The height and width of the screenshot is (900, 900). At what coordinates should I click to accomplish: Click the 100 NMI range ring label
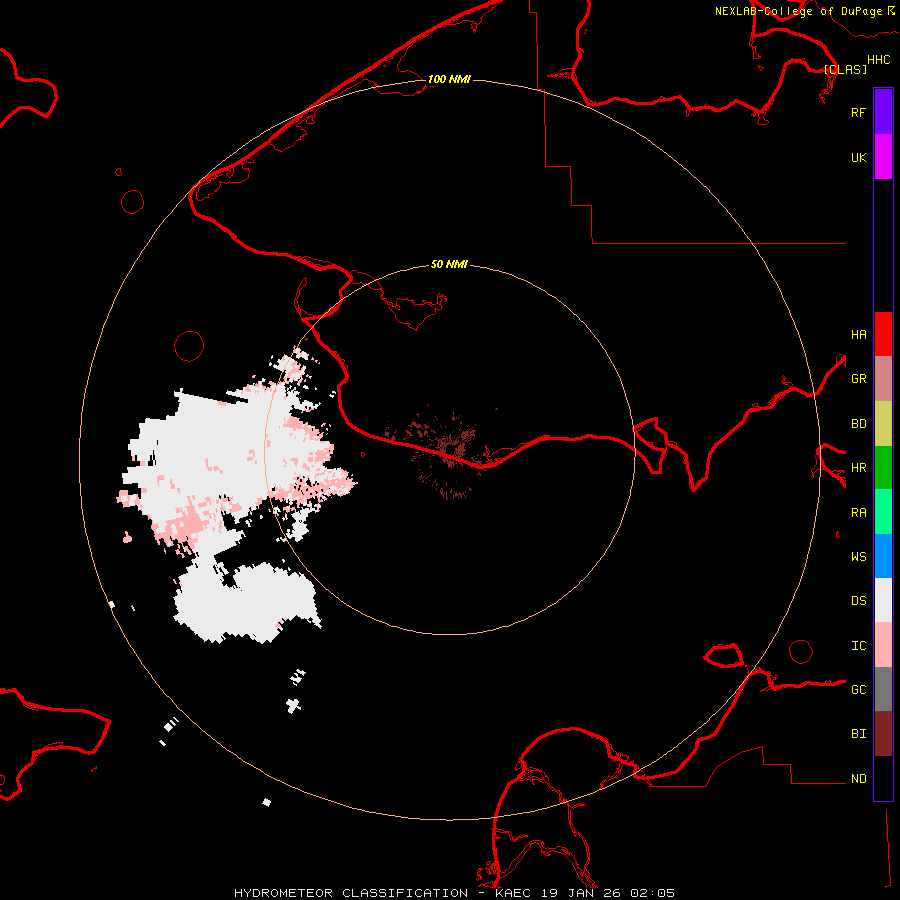click(449, 79)
